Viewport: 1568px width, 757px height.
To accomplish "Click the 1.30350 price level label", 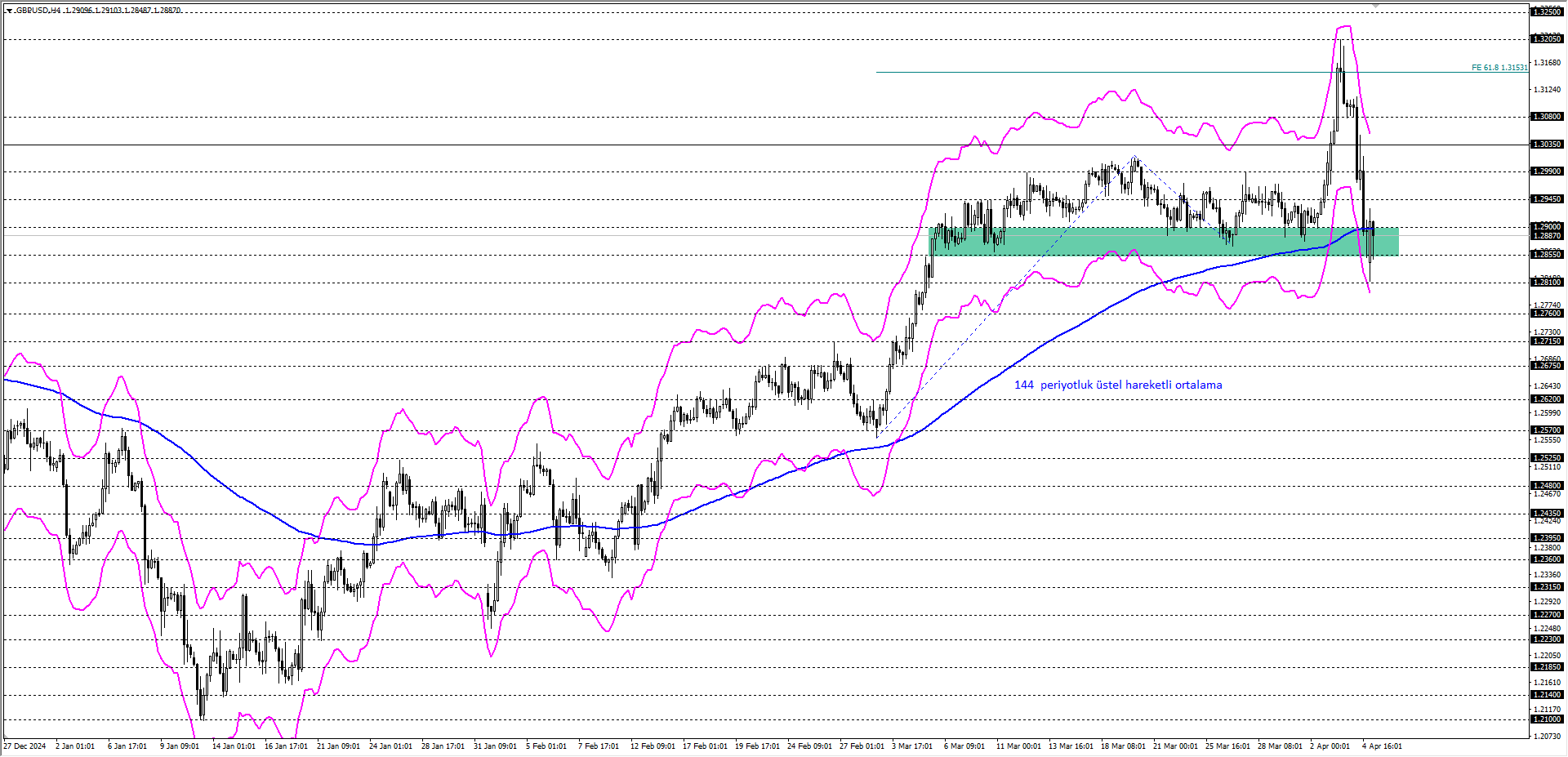I will click(x=1547, y=145).
